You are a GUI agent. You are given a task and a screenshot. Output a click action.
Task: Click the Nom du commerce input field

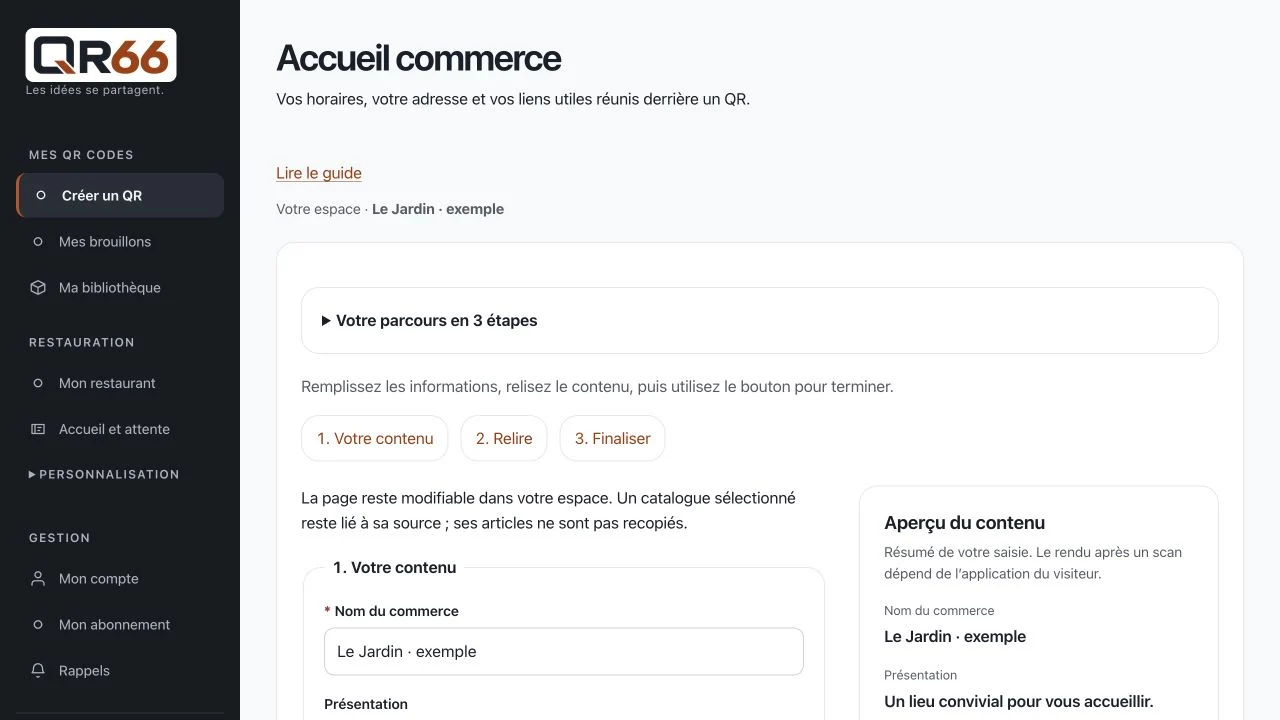[564, 652]
